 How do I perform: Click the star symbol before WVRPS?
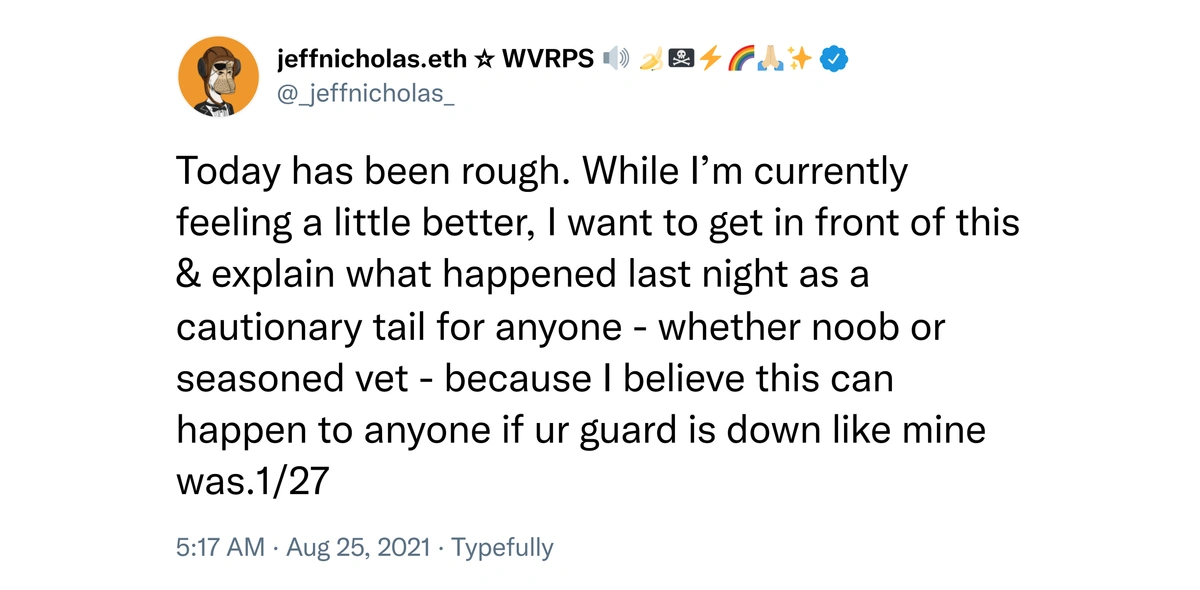pos(483,60)
